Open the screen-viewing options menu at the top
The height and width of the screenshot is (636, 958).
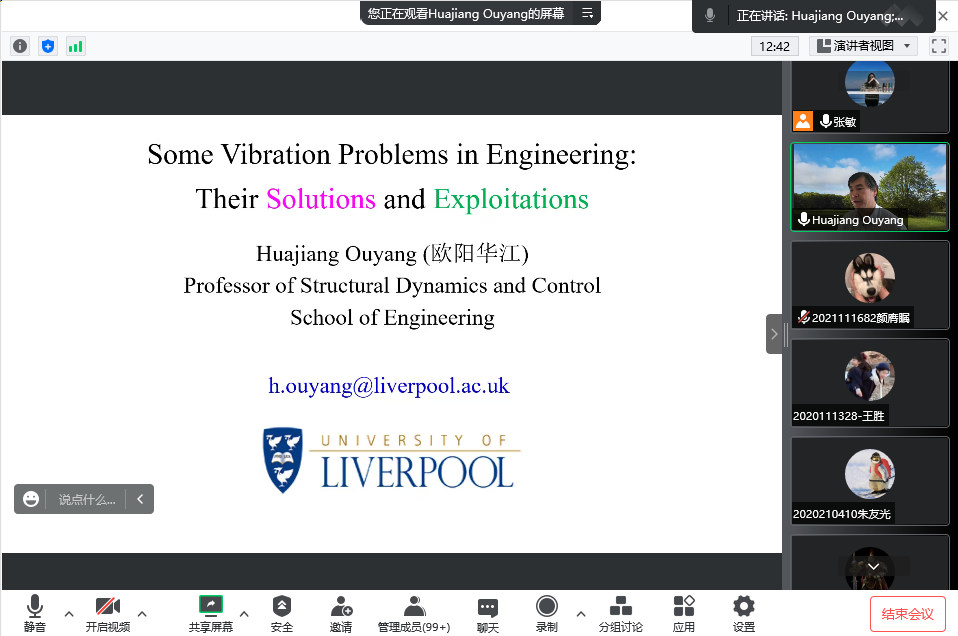[588, 13]
